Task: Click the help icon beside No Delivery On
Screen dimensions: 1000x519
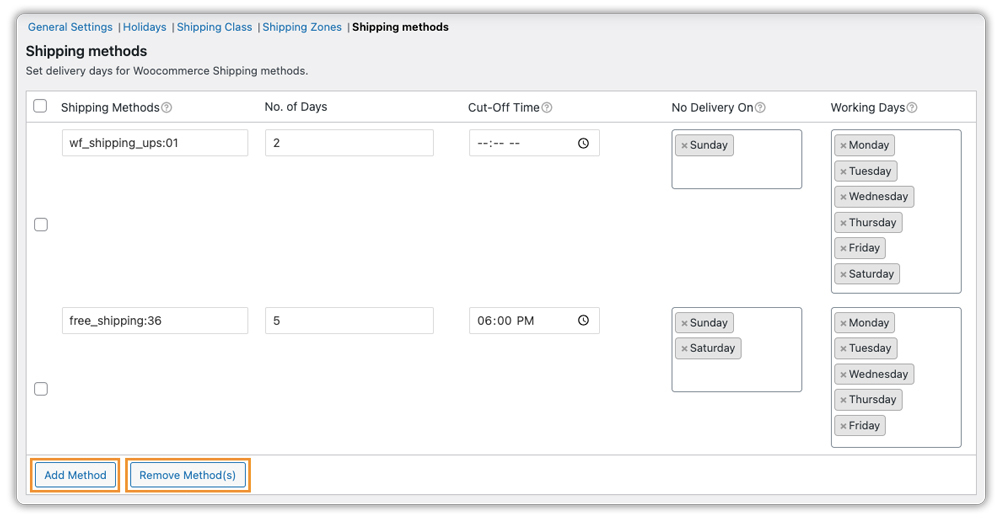Action: click(x=760, y=108)
